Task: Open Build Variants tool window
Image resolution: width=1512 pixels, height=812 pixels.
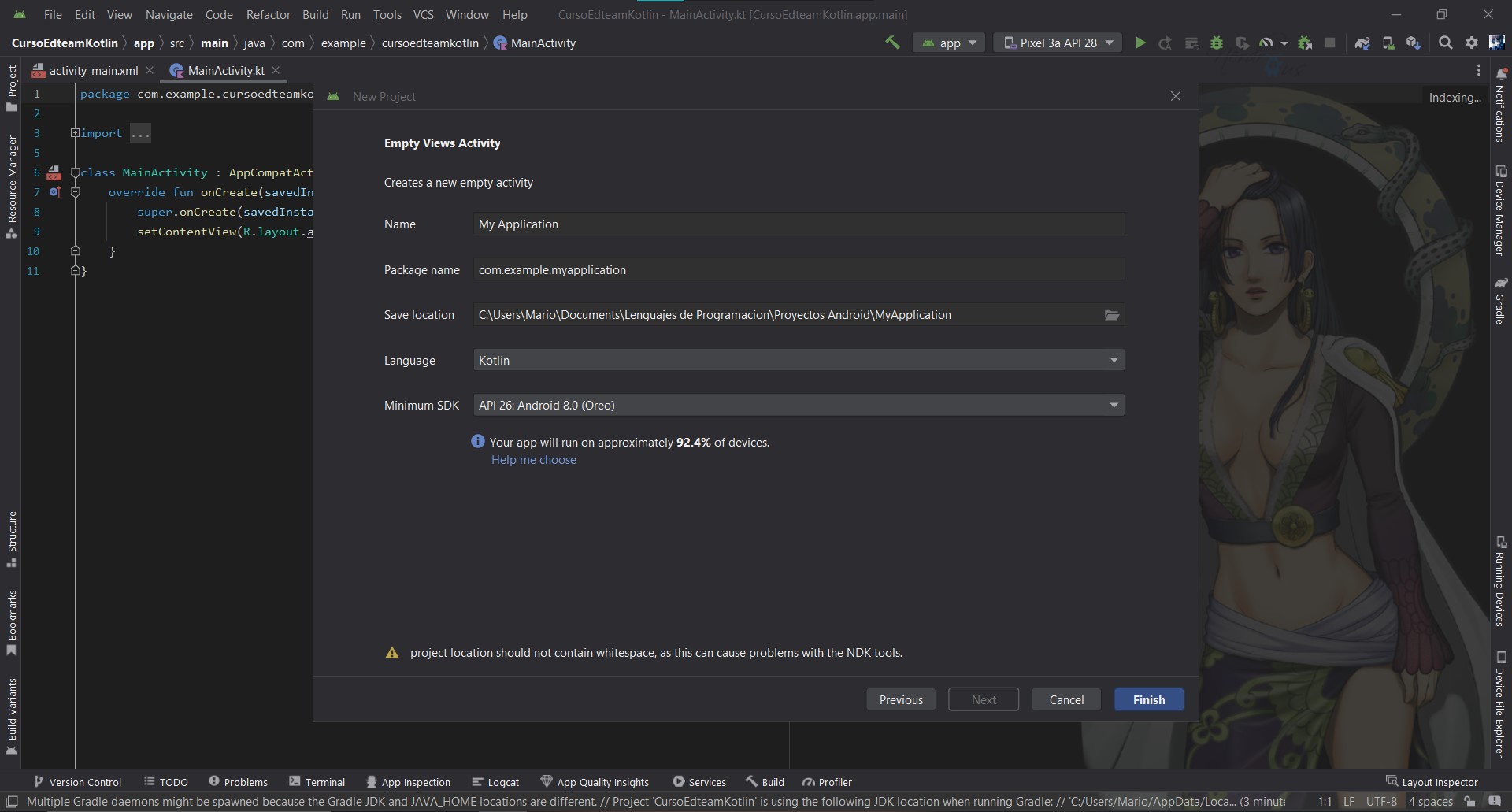Action: click(x=12, y=716)
